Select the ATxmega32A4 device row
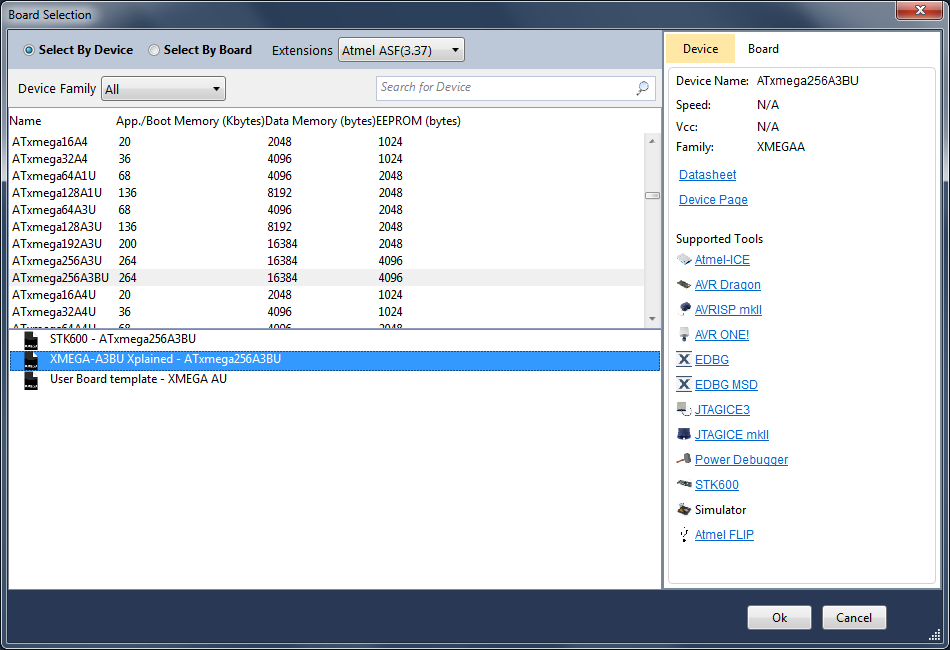Screen dimensions: 950x650 (327, 159)
